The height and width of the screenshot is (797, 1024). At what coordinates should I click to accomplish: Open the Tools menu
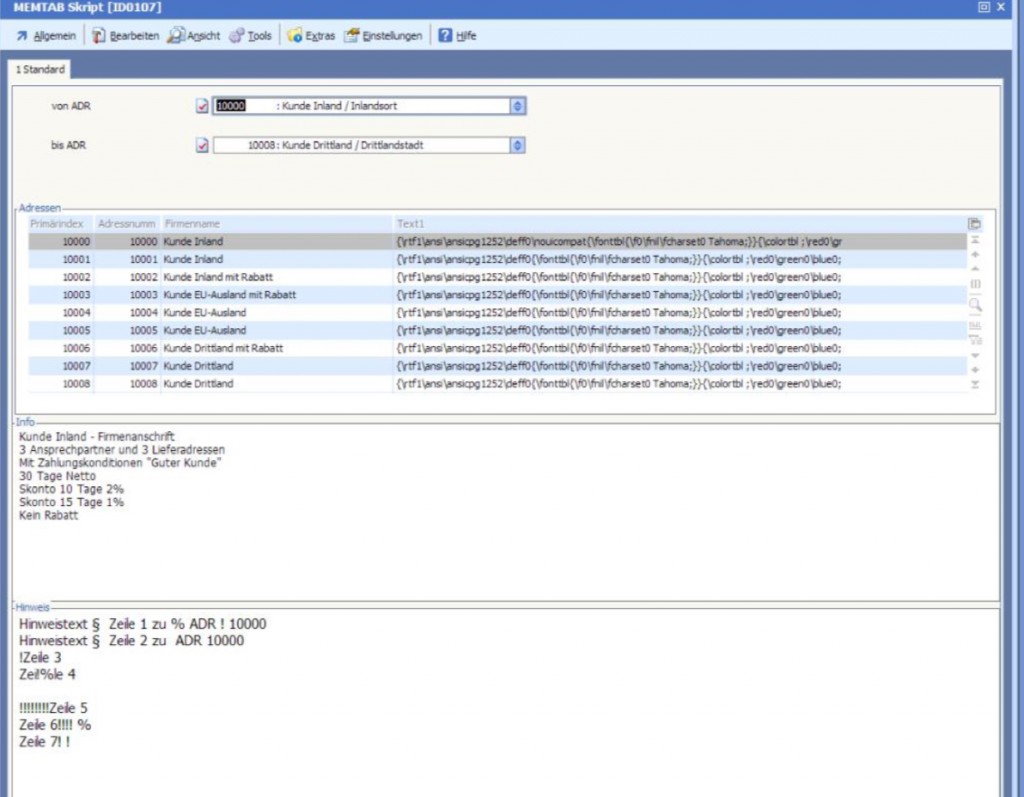point(251,36)
